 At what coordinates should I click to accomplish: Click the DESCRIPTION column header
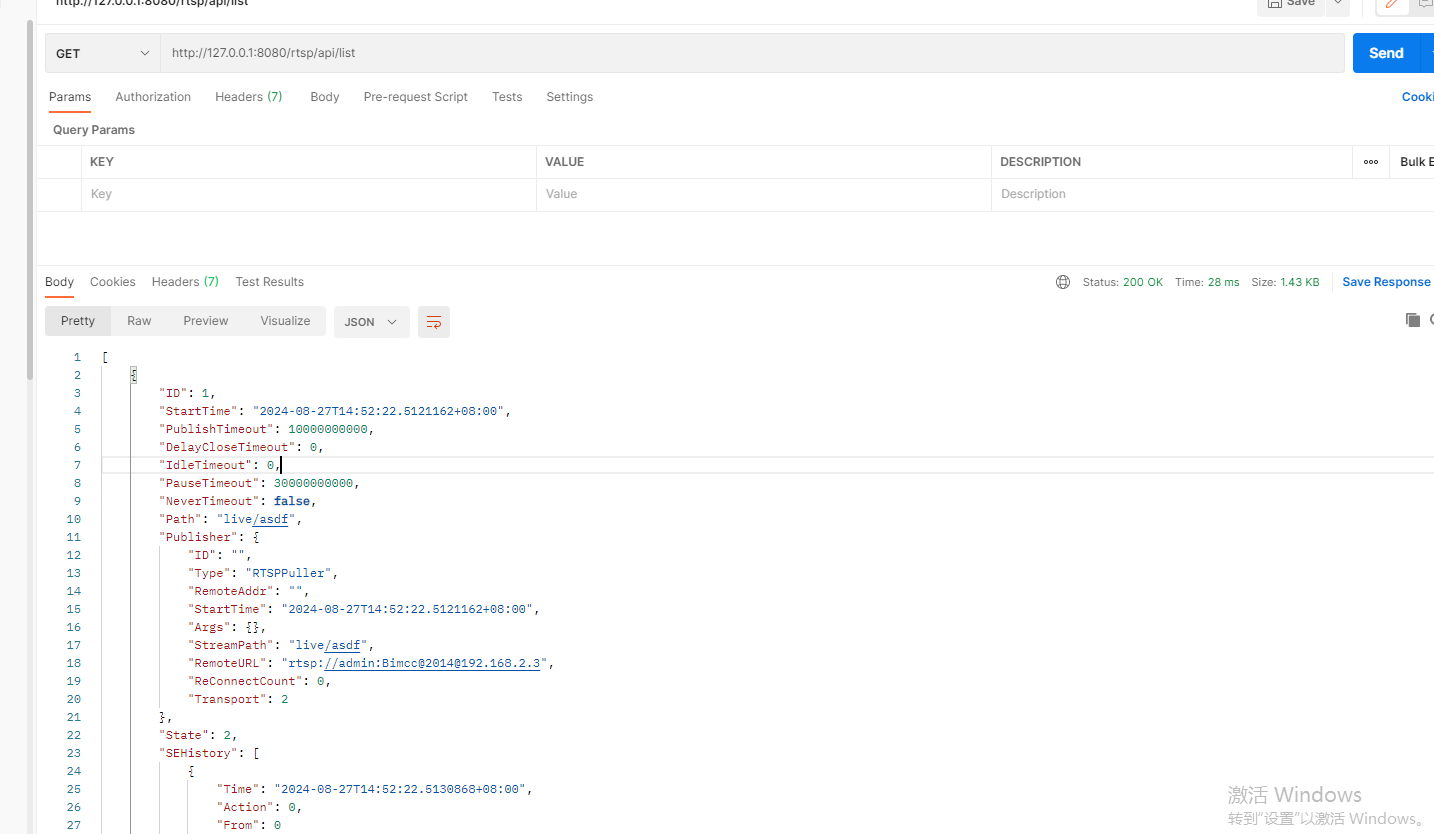coord(1040,162)
